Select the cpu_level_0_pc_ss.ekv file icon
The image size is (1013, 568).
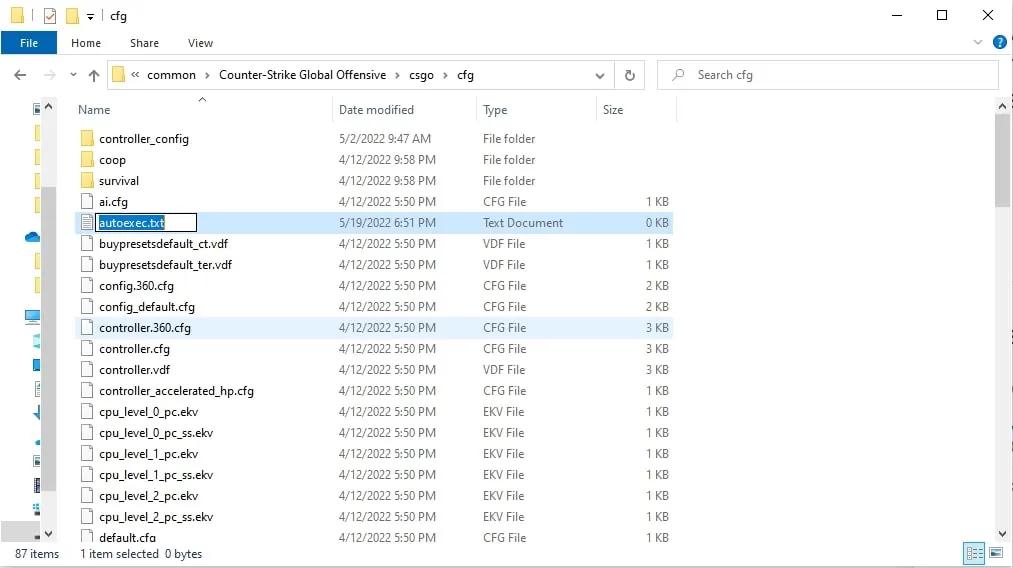(x=87, y=432)
